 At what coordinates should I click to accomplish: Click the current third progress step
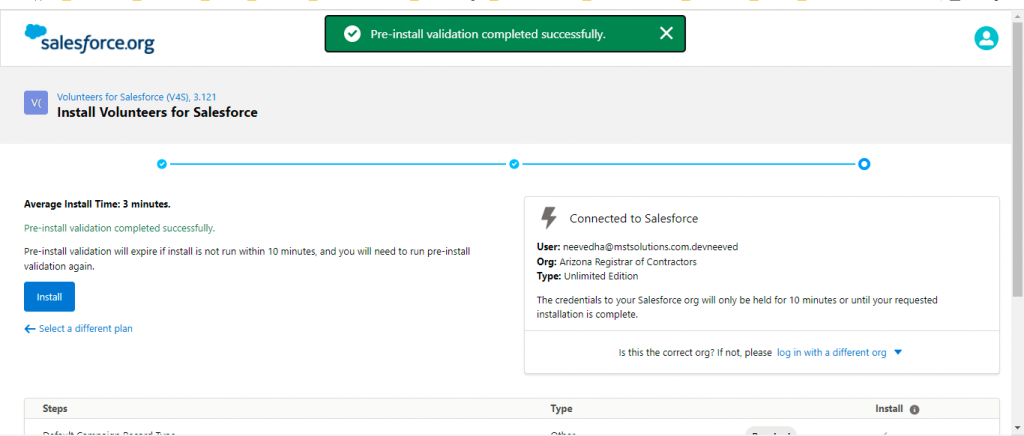point(864,164)
